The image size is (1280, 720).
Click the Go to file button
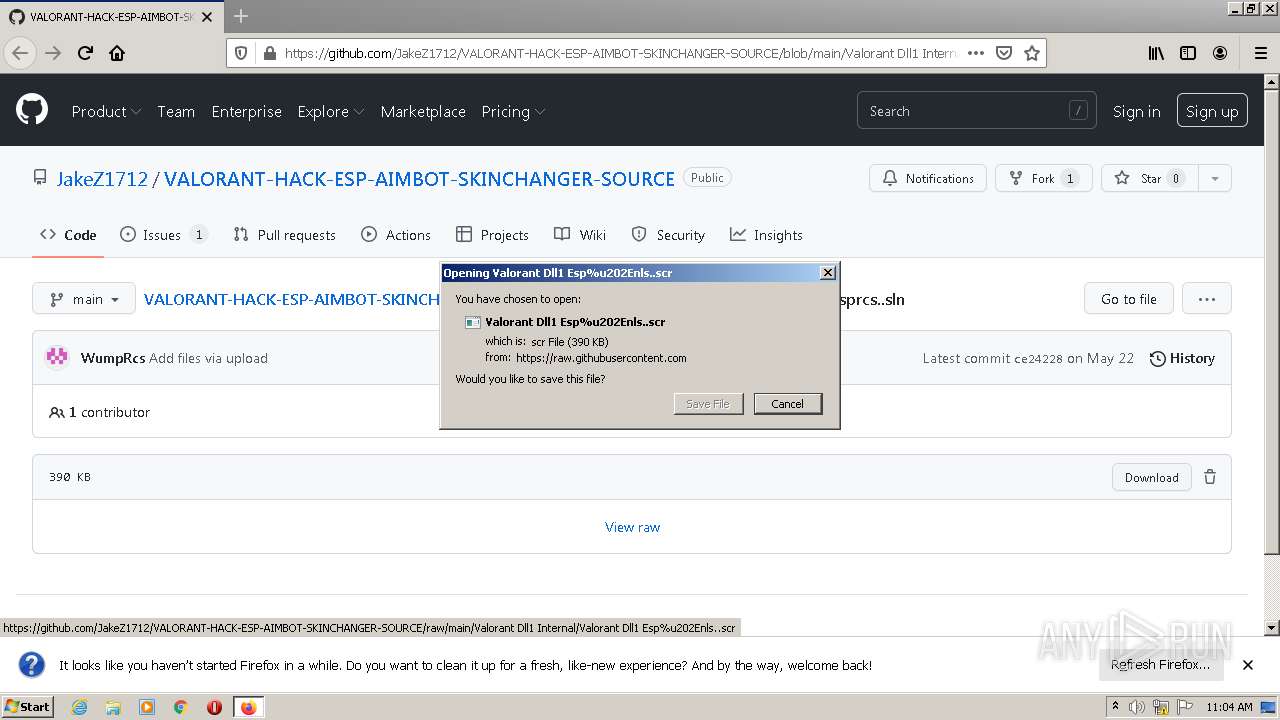click(x=1128, y=299)
